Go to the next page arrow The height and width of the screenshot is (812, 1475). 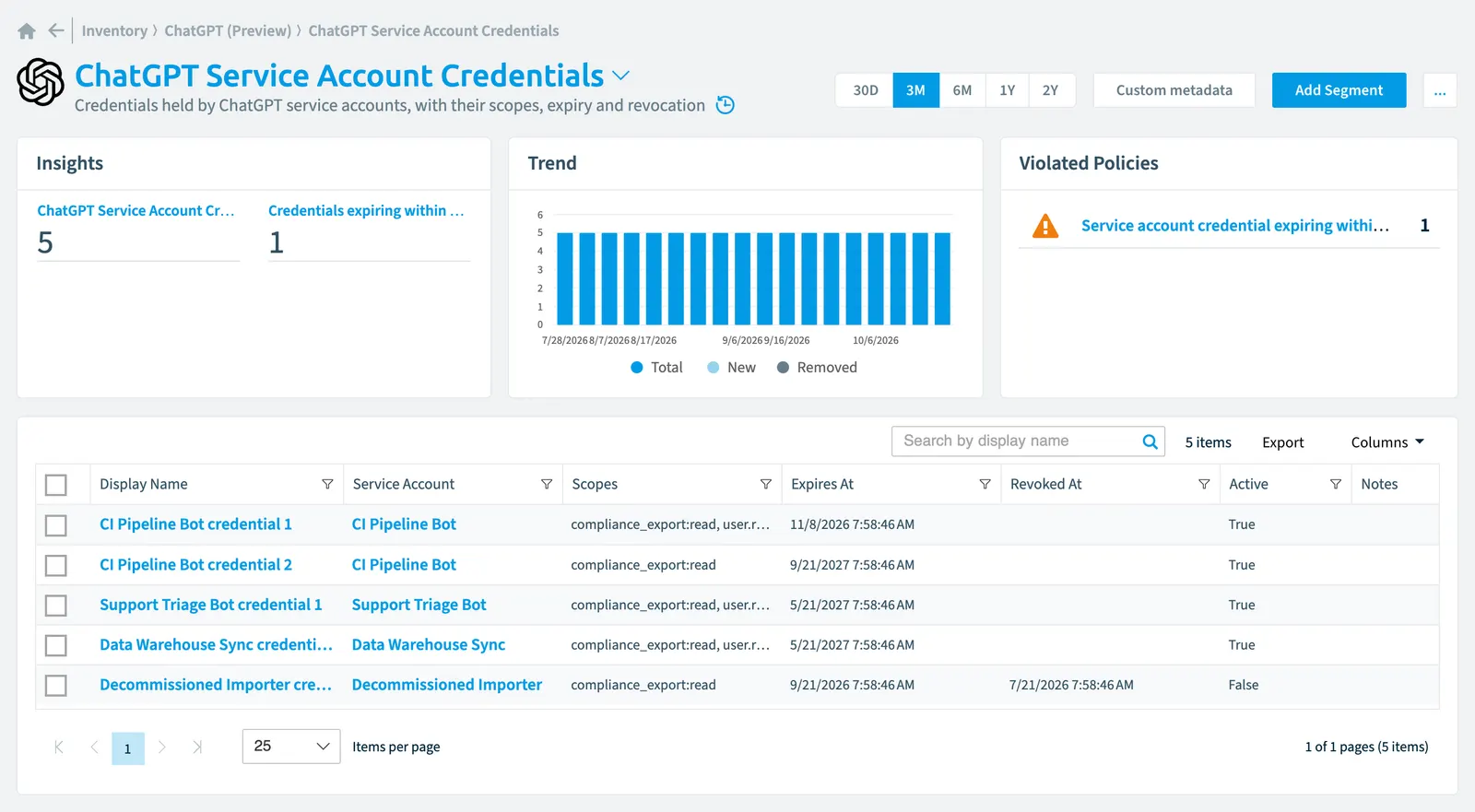pos(162,747)
